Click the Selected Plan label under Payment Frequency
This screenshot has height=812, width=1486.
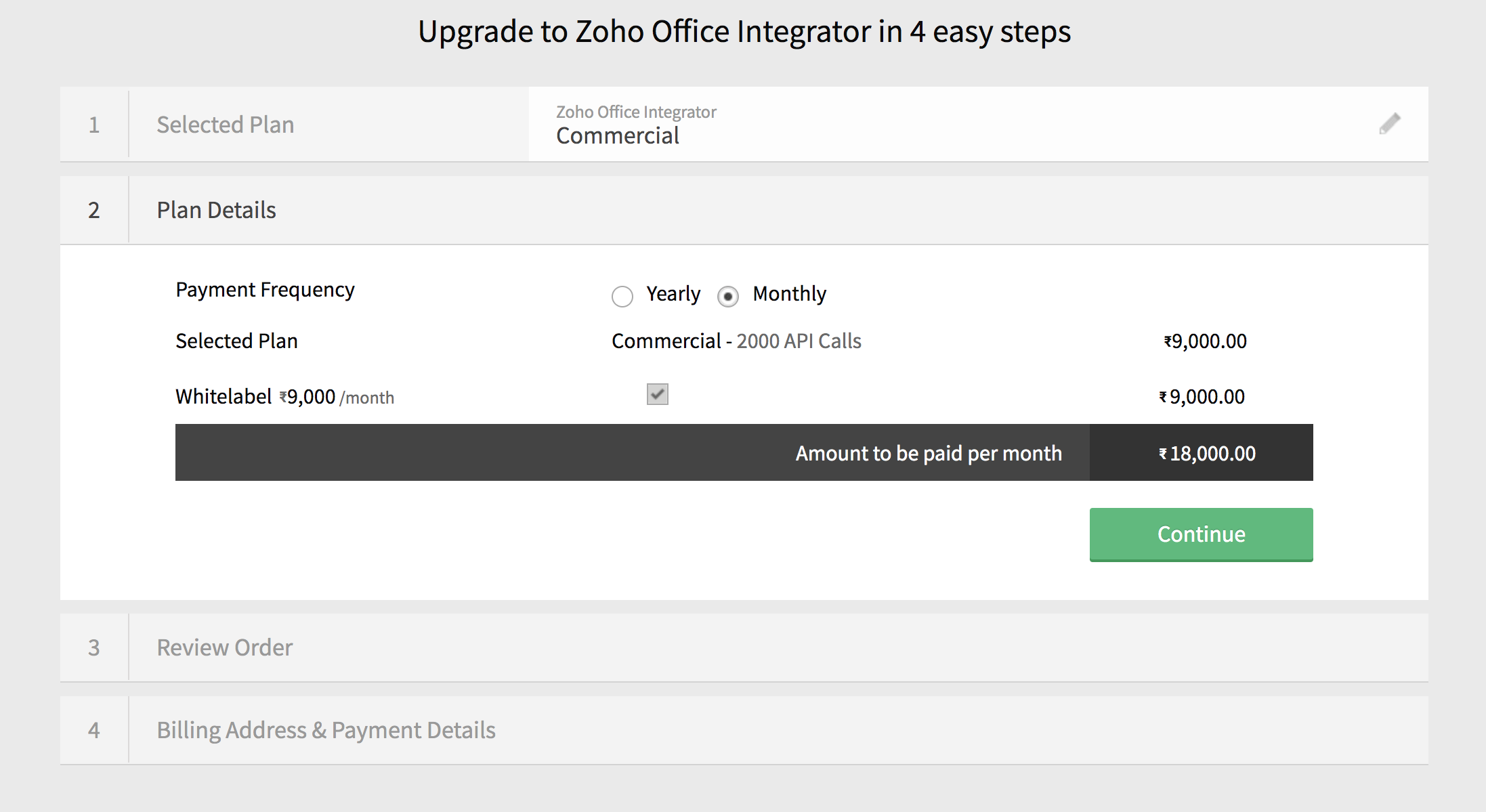[236, 341]
